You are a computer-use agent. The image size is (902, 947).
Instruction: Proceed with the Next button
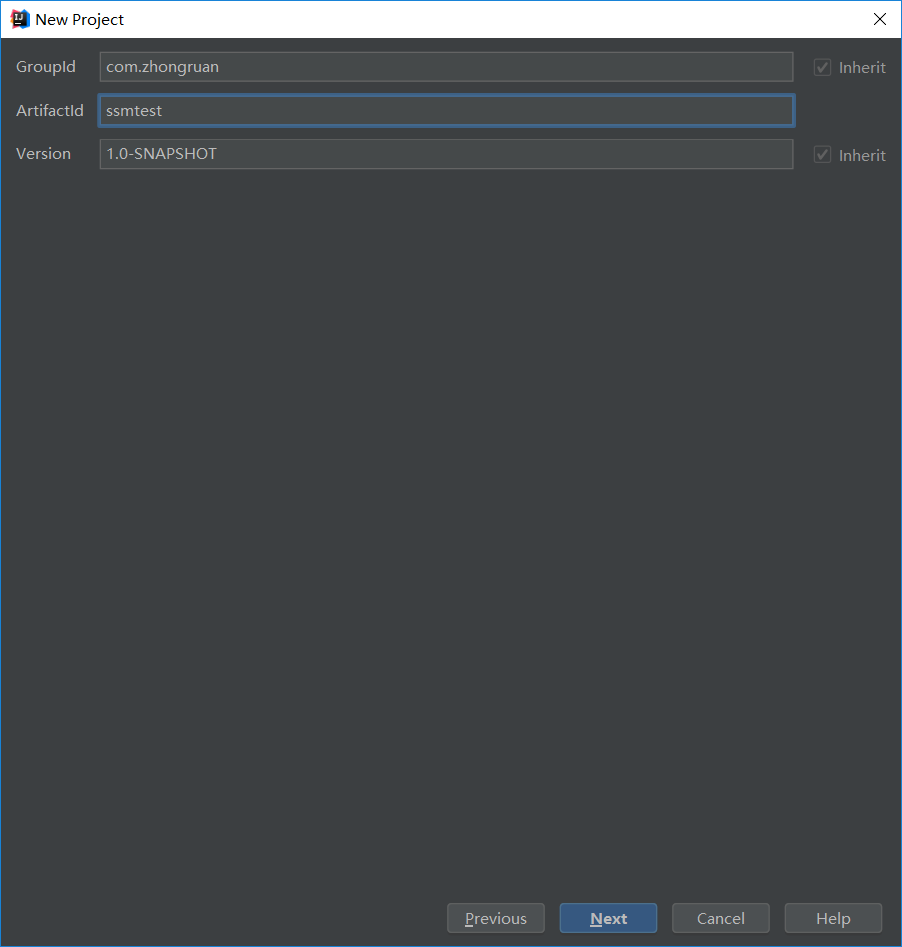608,918
